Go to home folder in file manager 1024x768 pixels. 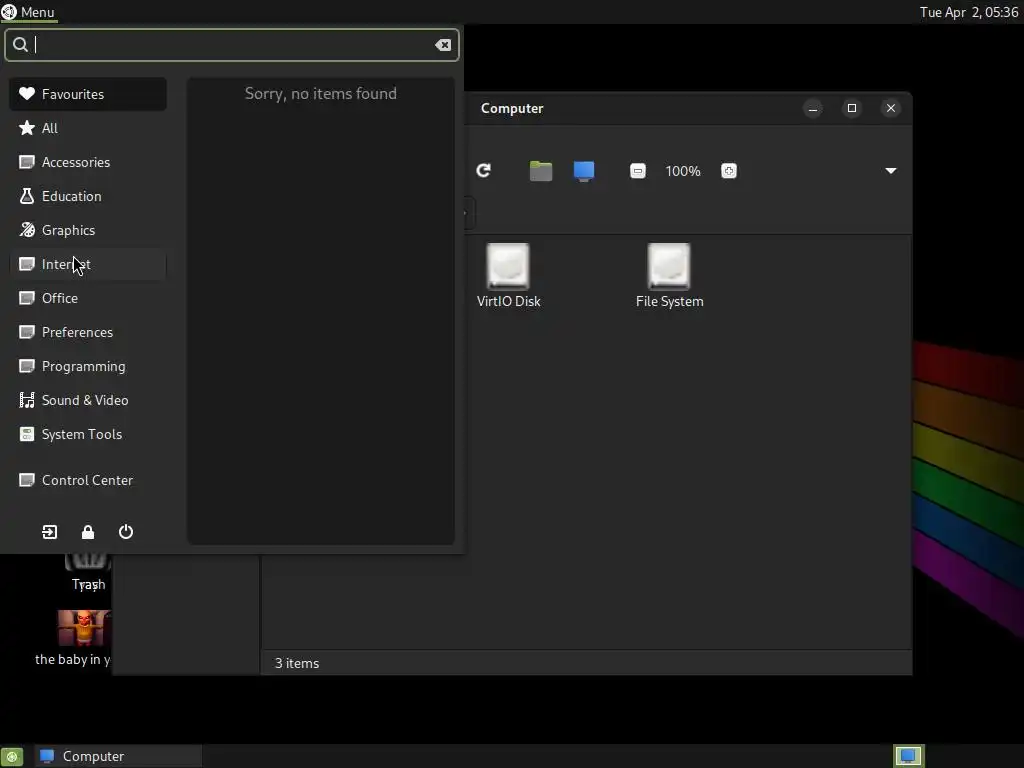(x=541, y=171)
